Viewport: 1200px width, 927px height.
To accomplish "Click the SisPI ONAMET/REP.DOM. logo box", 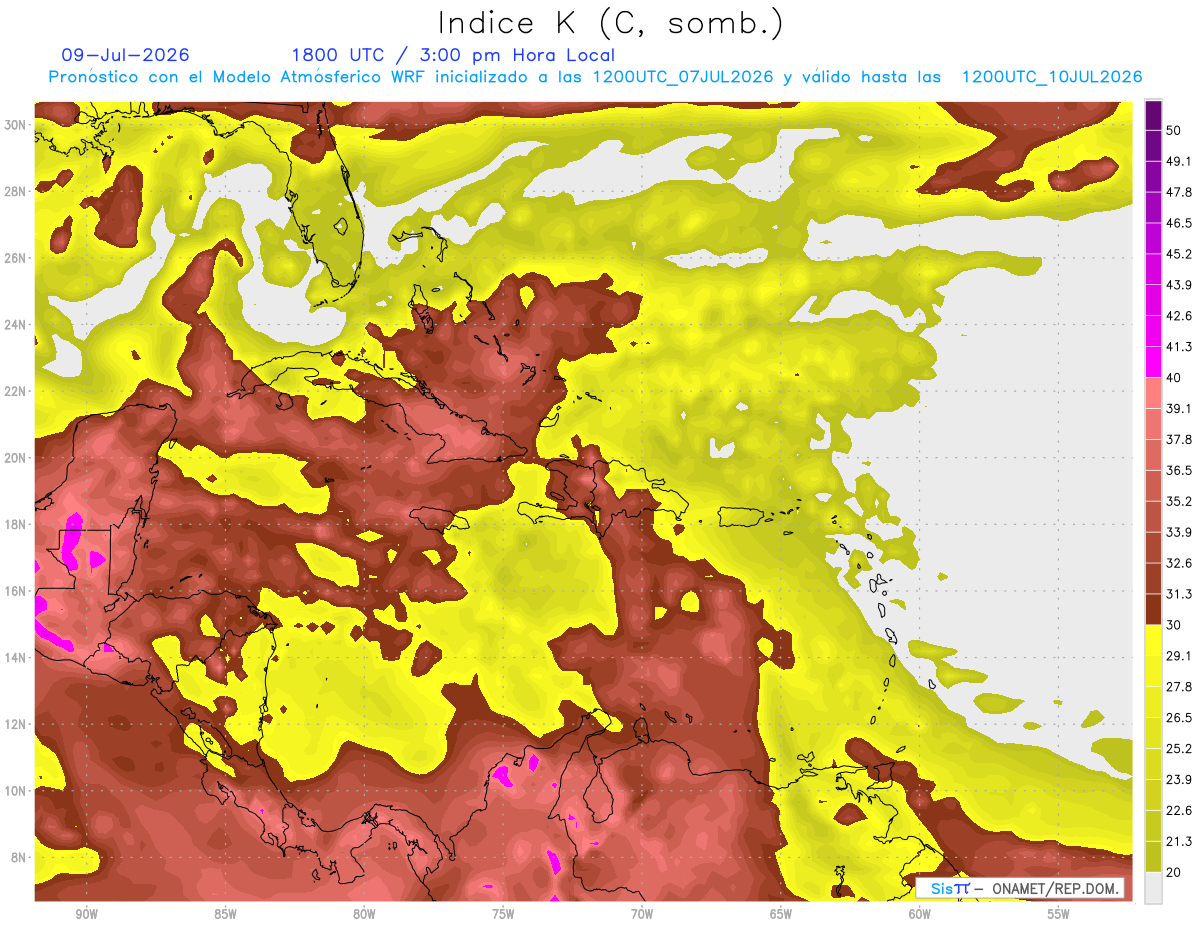I will (x=1020, y=888).
